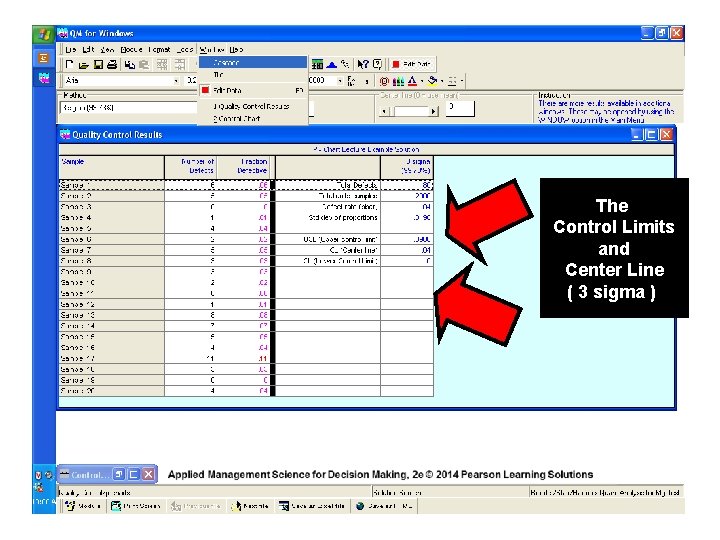Open the decimal format dropdown arrow
Viewport: 720px width, 540px height.
(x=340, y=81)
